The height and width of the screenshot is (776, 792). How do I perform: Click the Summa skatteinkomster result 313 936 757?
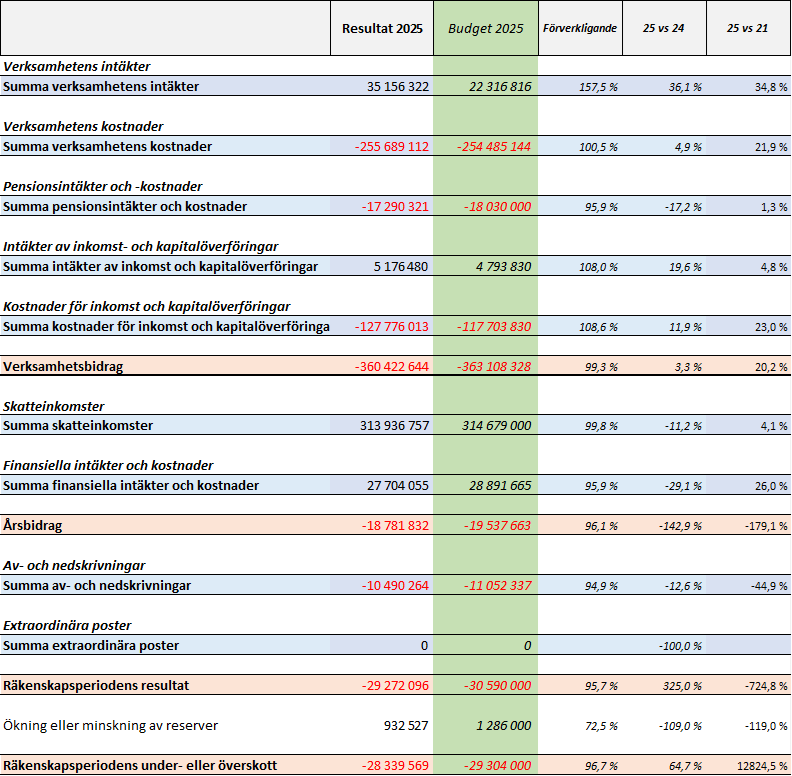point(394,426)
